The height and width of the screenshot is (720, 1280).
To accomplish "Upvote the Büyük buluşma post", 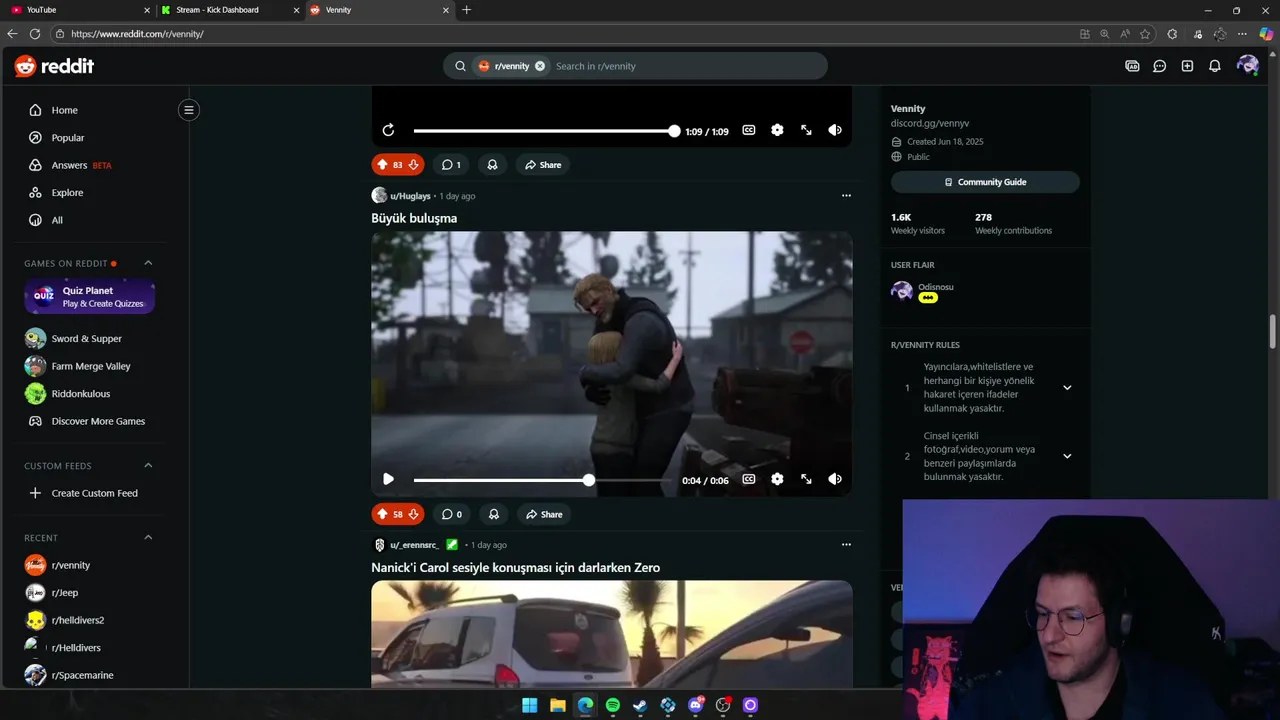I will click(x=382, y=514).
